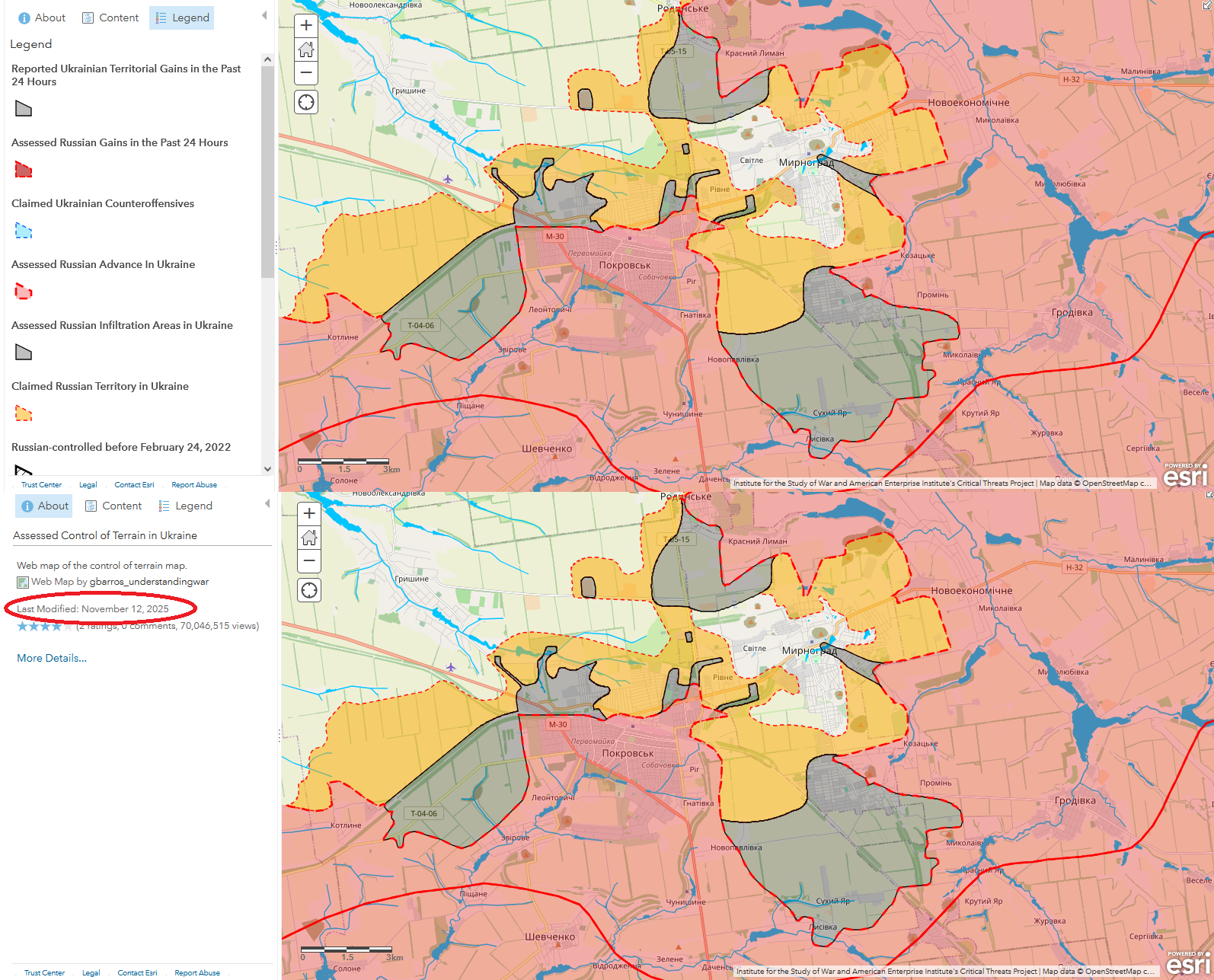Open Legal link under the Legend panel
Screen dimensions: 1214x980
88,485
